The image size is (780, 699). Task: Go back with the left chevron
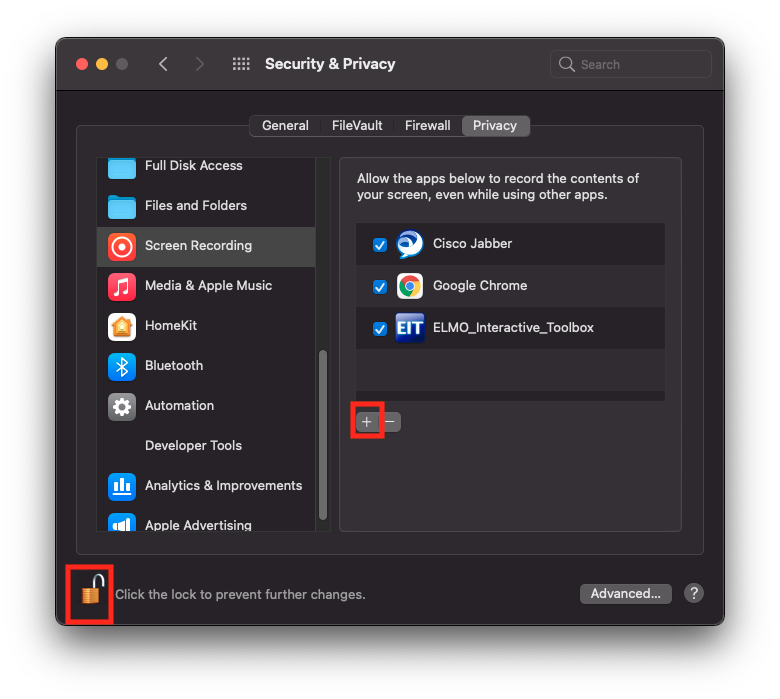click(163, 64)
